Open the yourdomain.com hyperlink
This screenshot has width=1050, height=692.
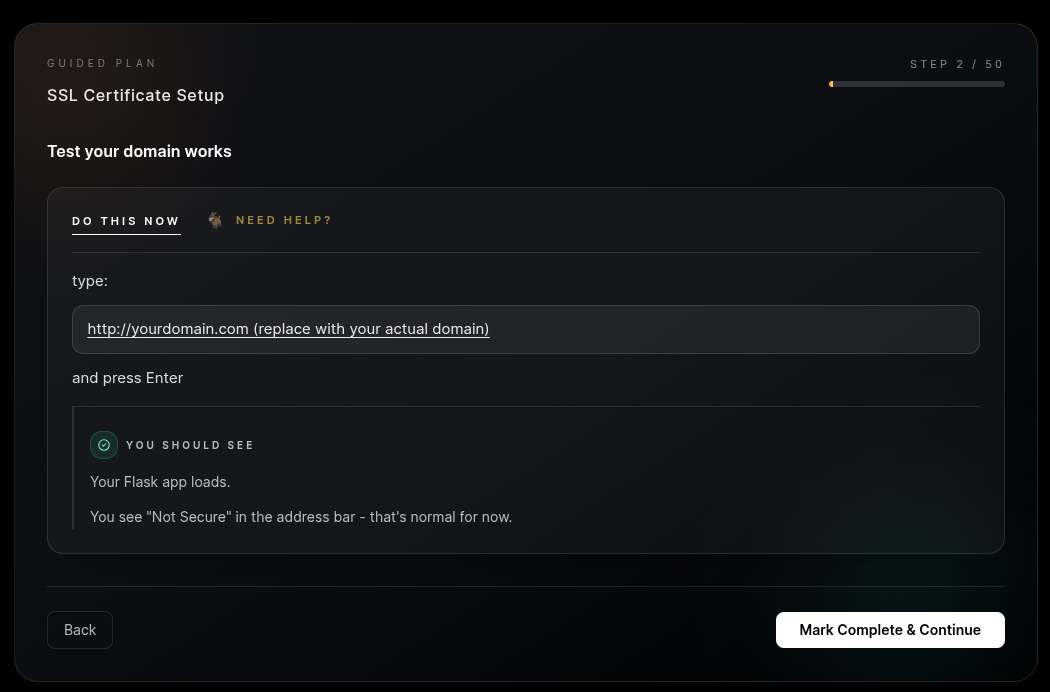pos(288,329)
